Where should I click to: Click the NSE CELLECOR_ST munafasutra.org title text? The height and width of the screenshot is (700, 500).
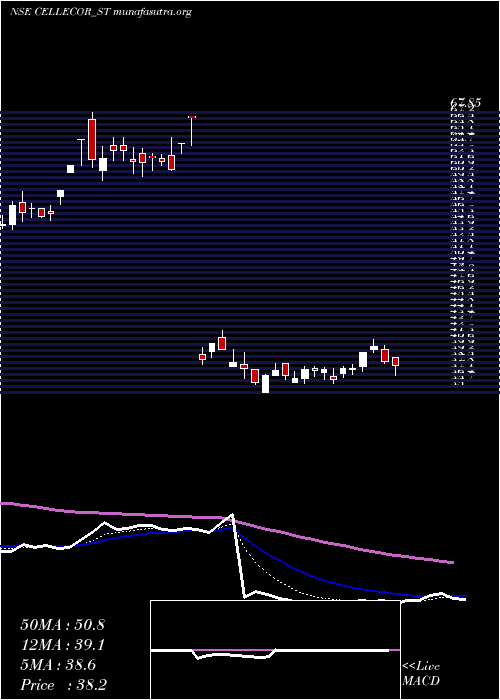pyautogui.click(x=101, y=12)
